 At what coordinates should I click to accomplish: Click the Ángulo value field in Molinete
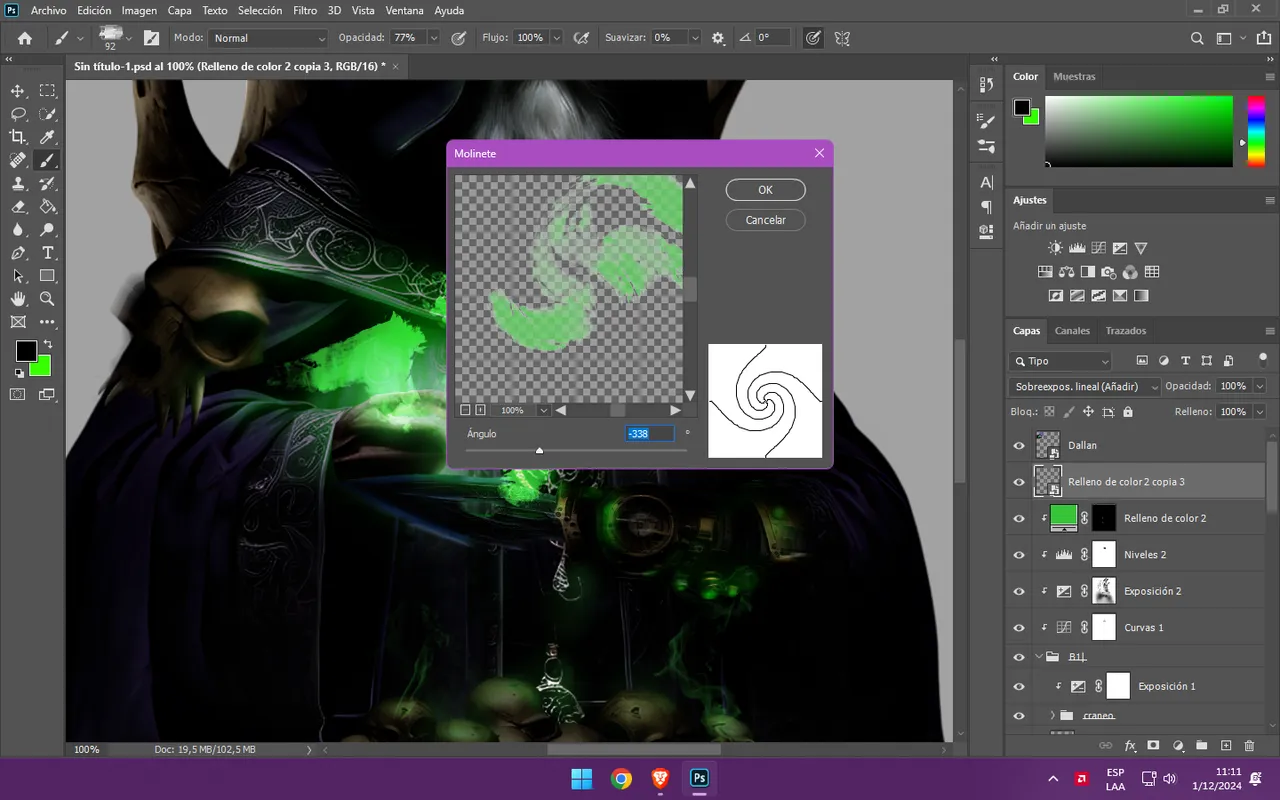click(x=650, y=434)
